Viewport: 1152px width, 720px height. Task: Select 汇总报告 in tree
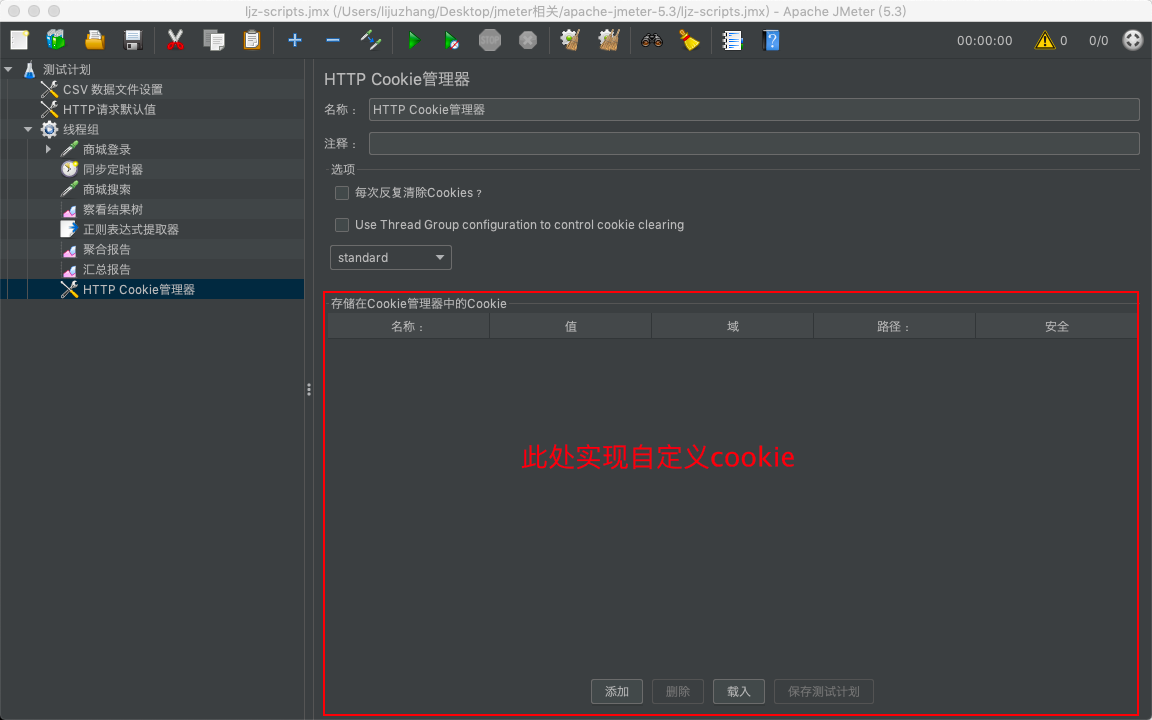click(x=107, y=270)
